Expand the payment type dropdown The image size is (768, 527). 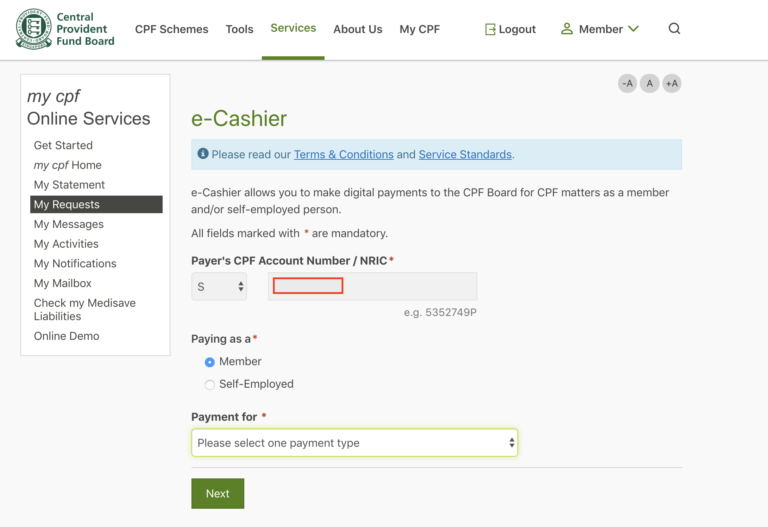(x=355, y=443)
